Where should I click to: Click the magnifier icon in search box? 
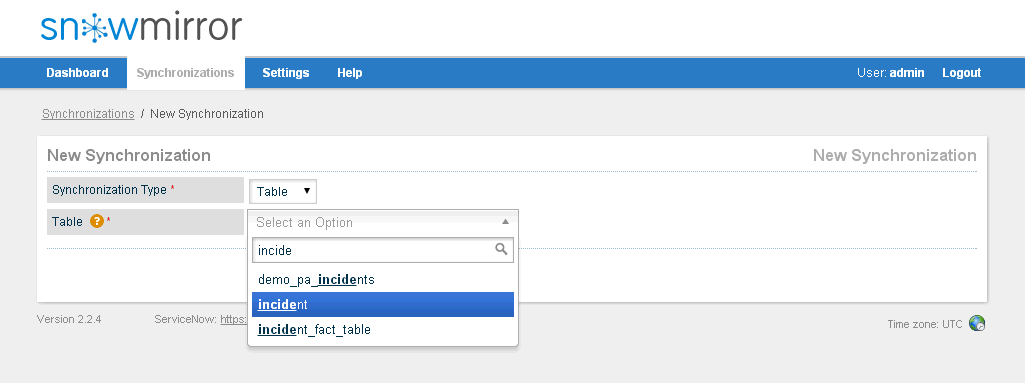click(x=501, y=249)
